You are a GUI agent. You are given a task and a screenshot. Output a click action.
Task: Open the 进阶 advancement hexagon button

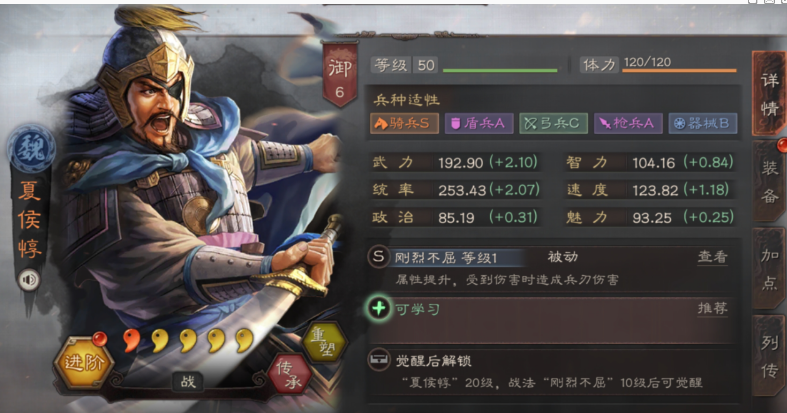pyautogui.click(x=83, y=362)
